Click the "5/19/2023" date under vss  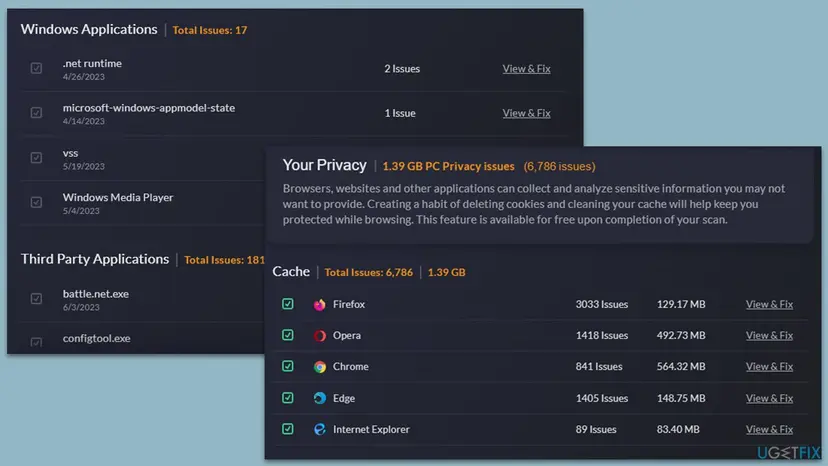[x=83, y=166]
